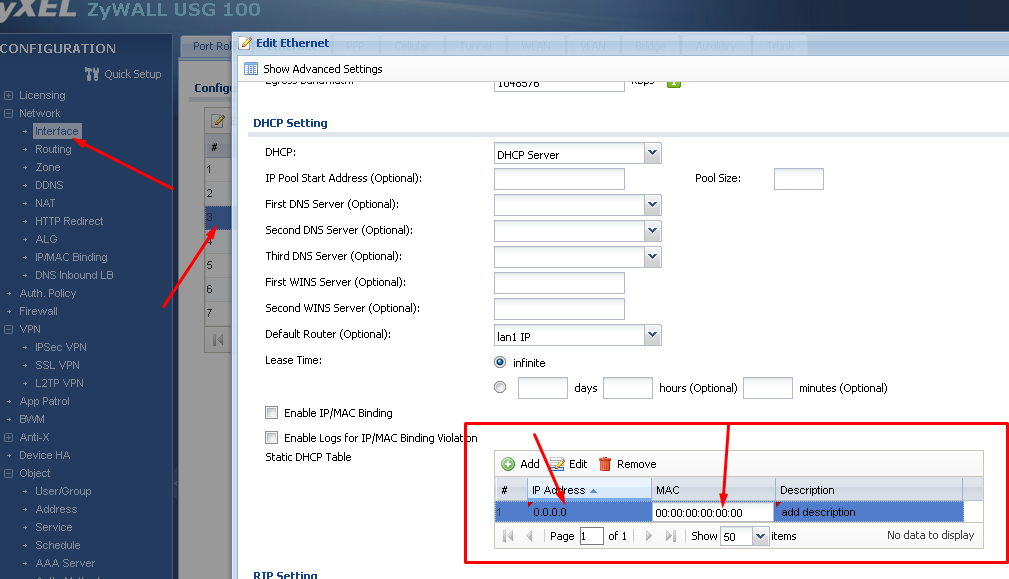Click the lease minutes input field
This screenshot has height=579, width=1009.
pos(768,388)
